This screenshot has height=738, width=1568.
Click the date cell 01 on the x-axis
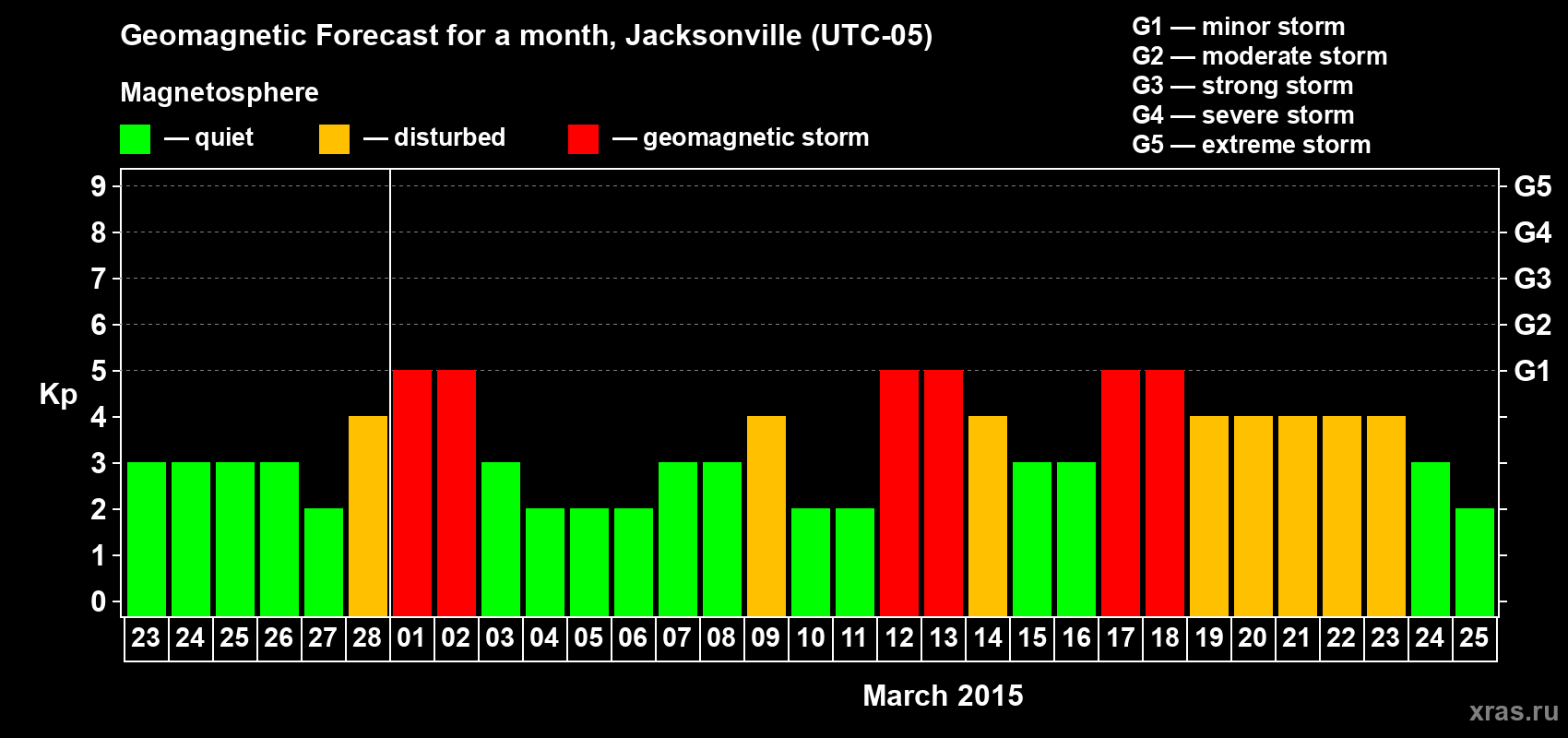[411, 638]
